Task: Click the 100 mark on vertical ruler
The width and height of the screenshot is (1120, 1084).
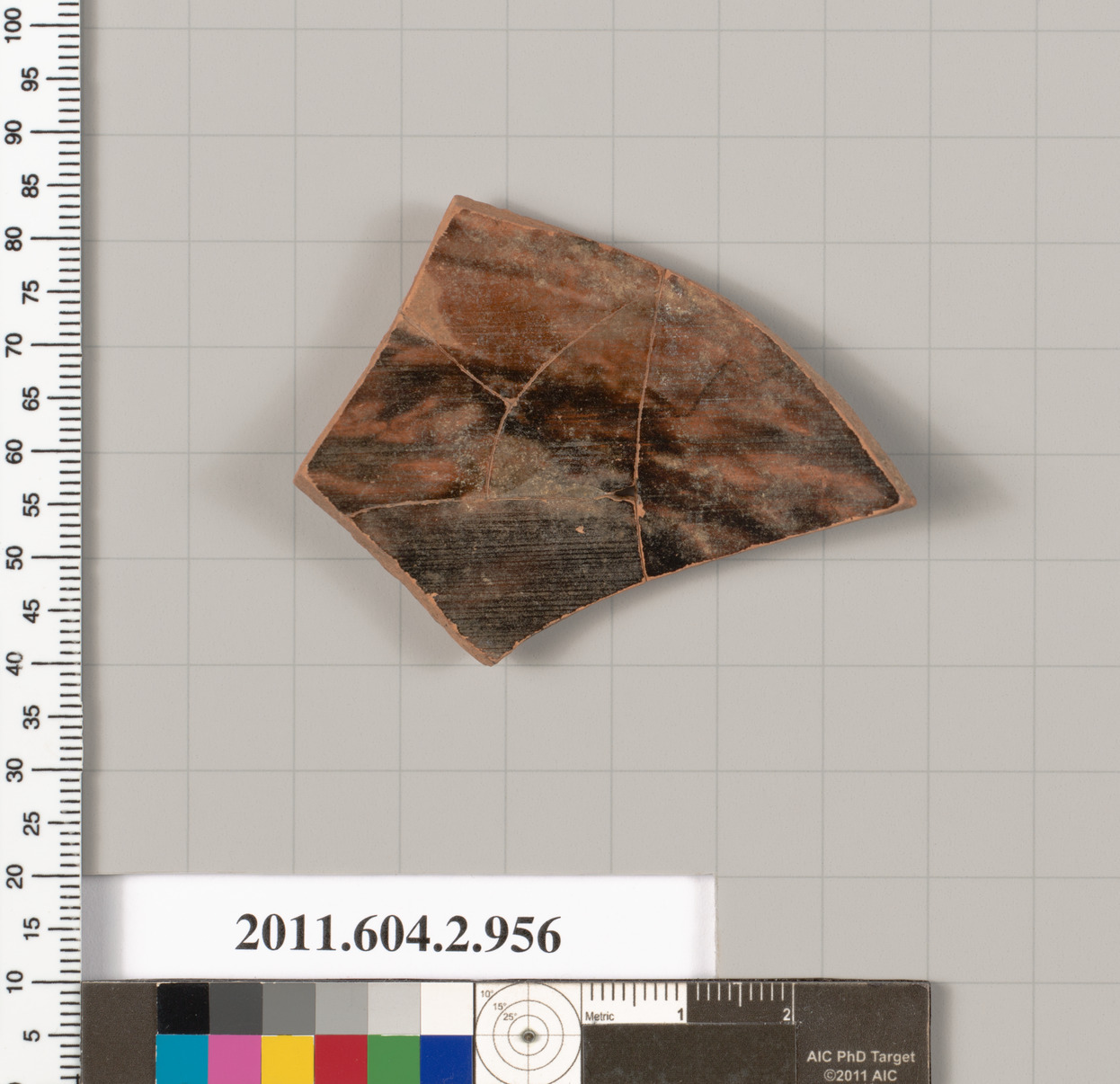Action: point(14,24)
